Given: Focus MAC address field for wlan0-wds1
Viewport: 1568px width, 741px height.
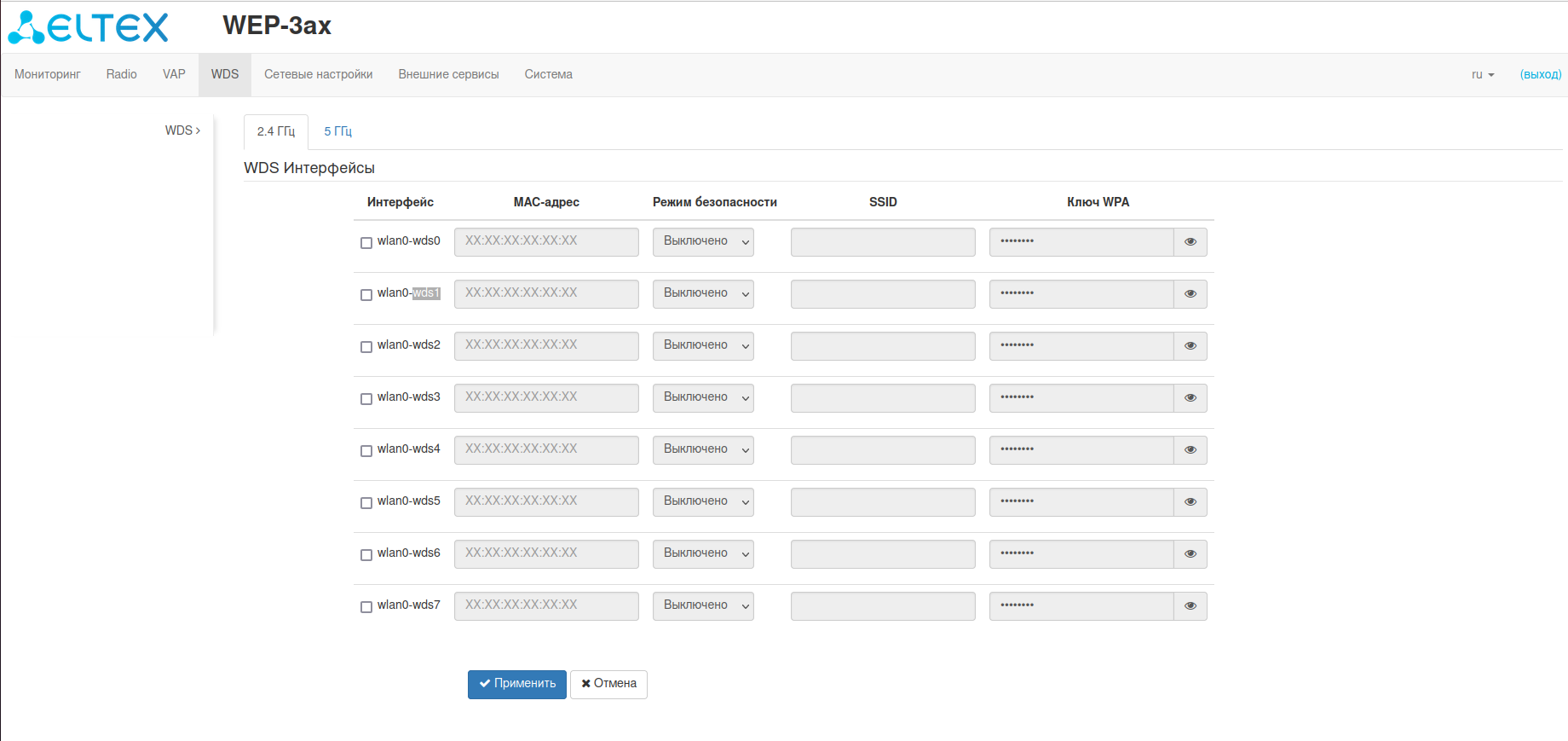Looking at the screenshot, I should point(546,294).
